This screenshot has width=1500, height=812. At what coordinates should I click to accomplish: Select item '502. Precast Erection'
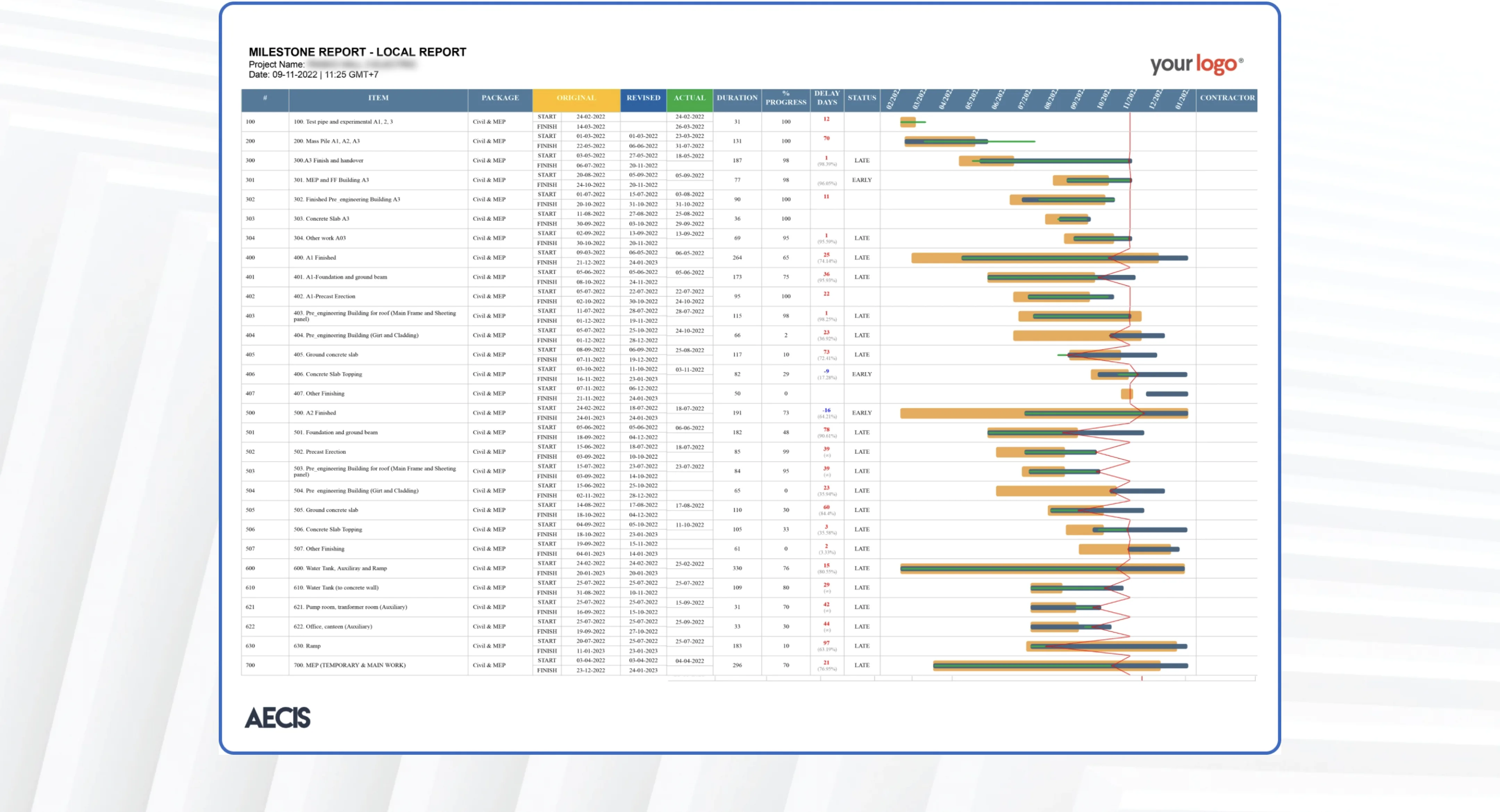[320, 452]
